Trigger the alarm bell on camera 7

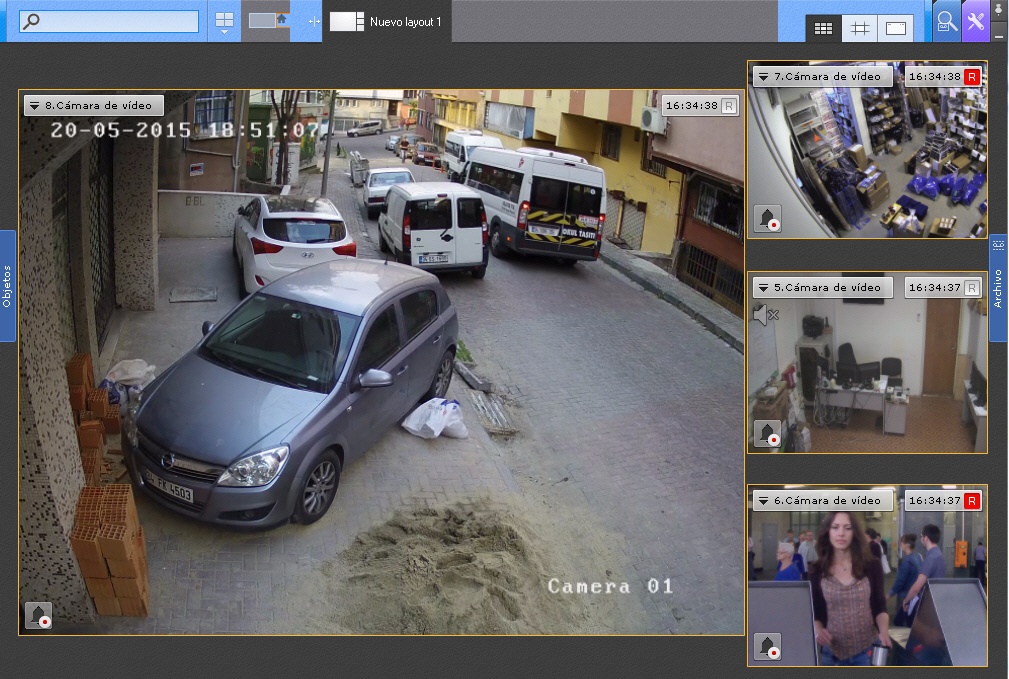(x=767, y=219)
